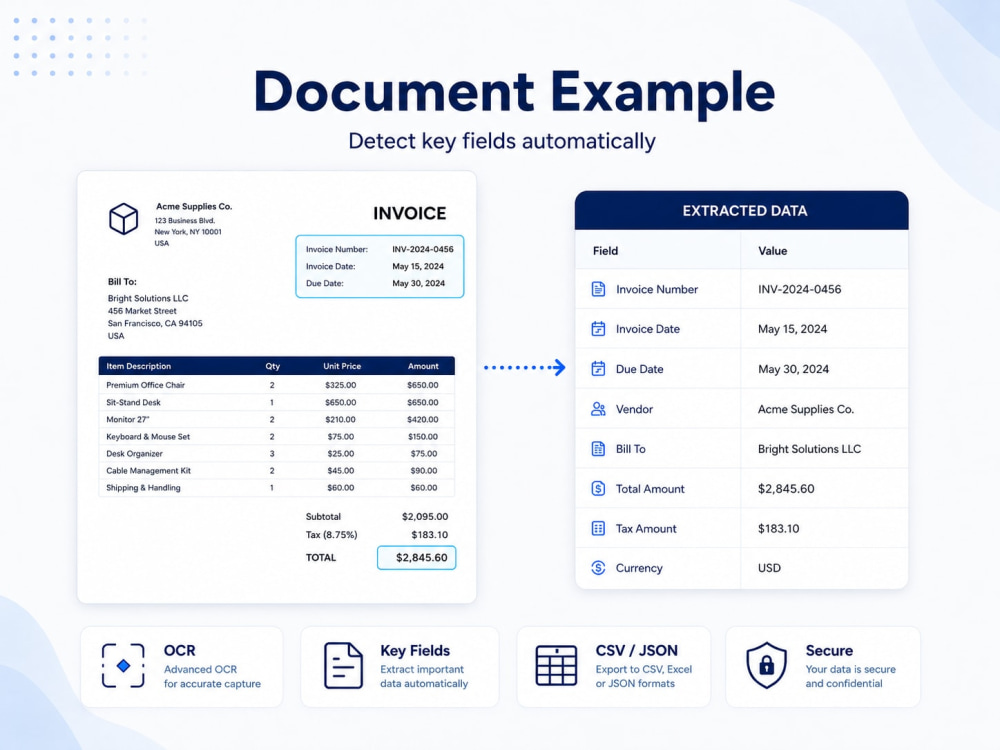Click the Invoice Number document icon
The height and width of the screenshot is (750, 1000).
598,289
